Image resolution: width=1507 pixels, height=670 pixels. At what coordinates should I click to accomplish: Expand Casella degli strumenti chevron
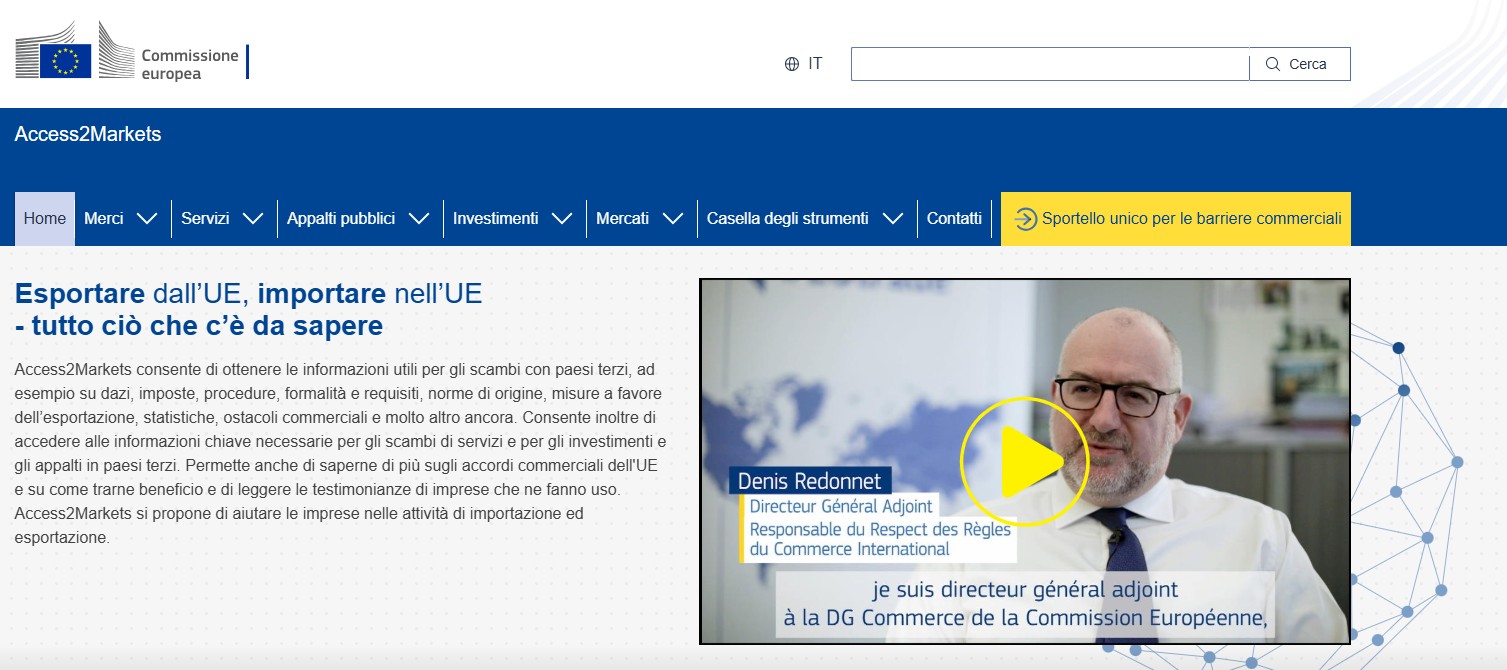tap(893, 219)
